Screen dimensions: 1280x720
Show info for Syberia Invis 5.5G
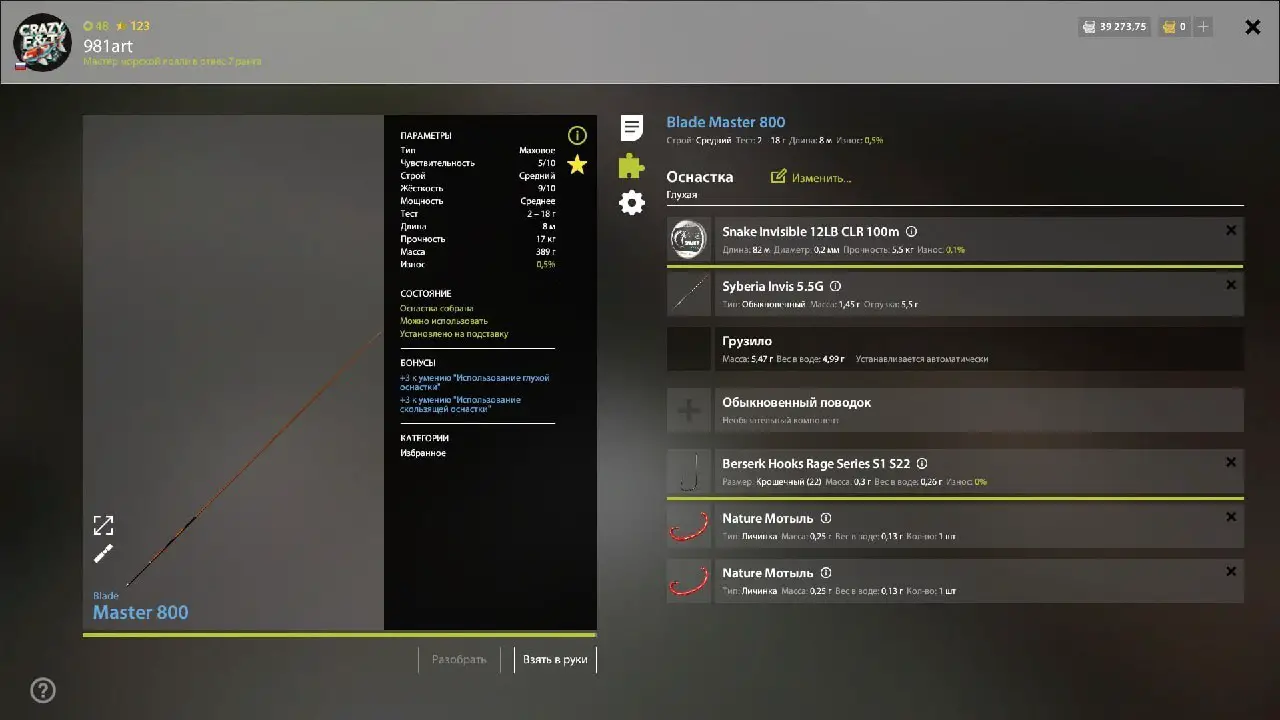[836, 287]
